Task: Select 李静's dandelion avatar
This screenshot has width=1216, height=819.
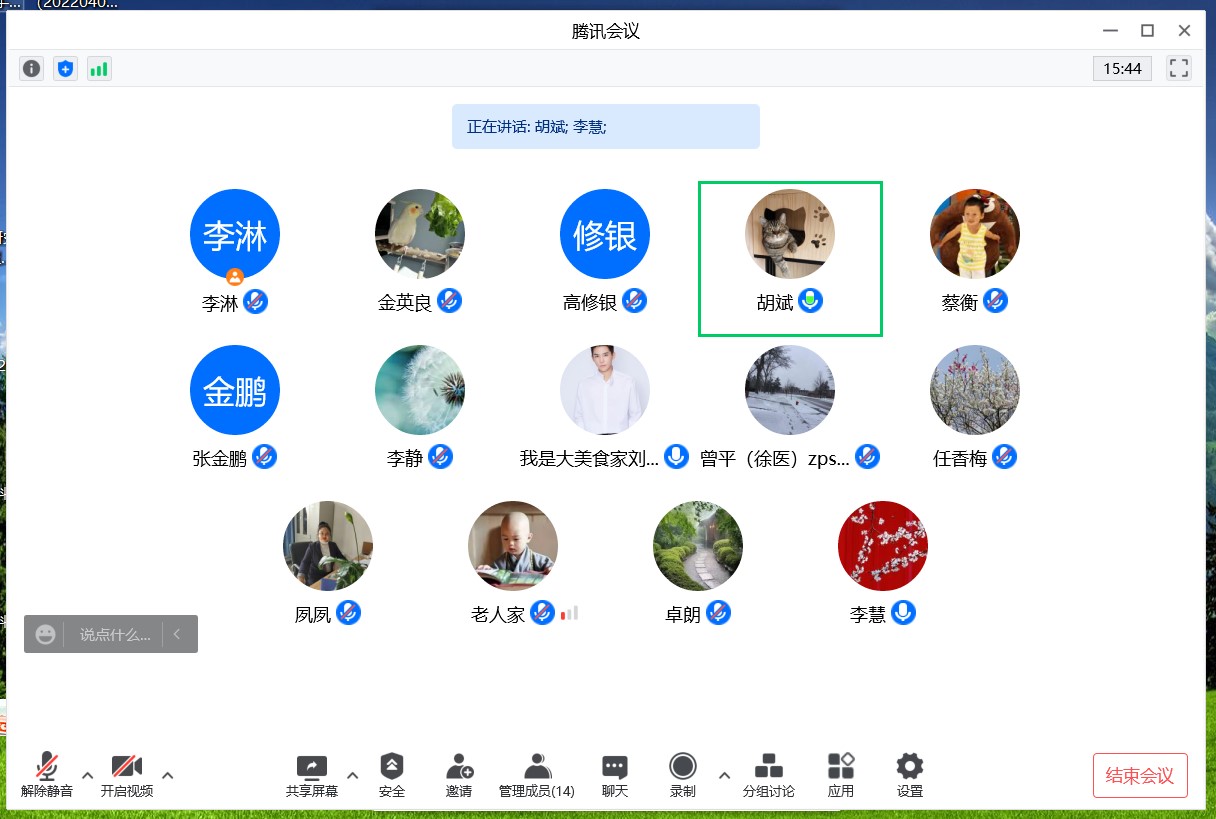Action: [x=420, y=390]
